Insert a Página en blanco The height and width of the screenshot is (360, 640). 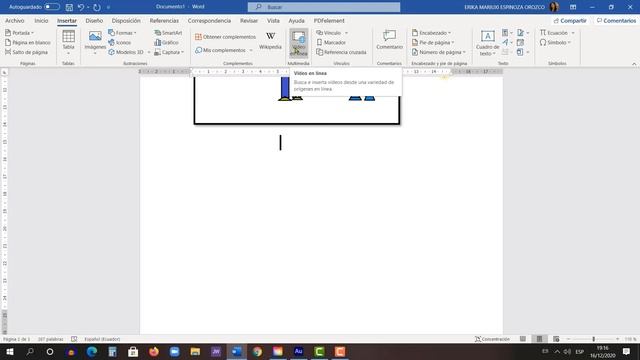coord(28,42)
